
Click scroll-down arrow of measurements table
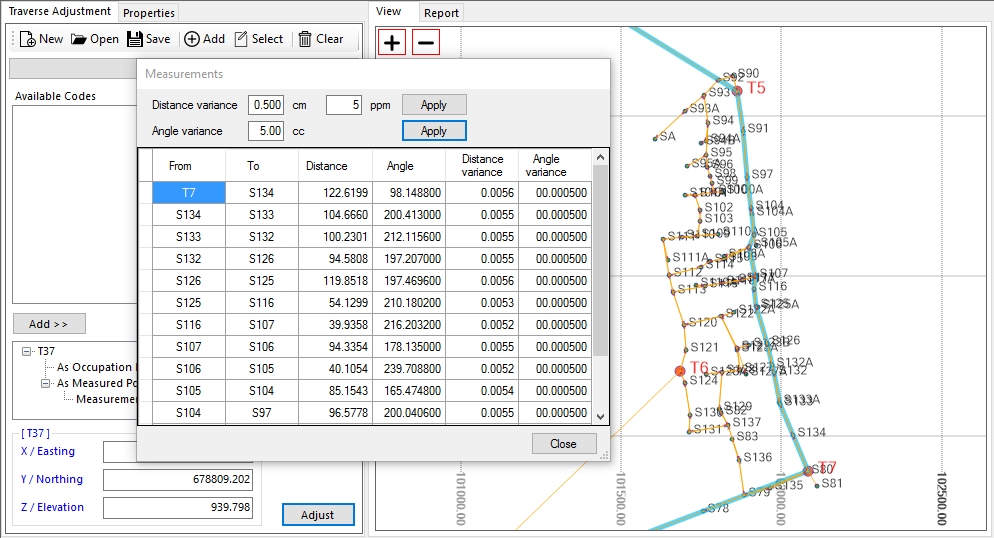tap(600, 417)
